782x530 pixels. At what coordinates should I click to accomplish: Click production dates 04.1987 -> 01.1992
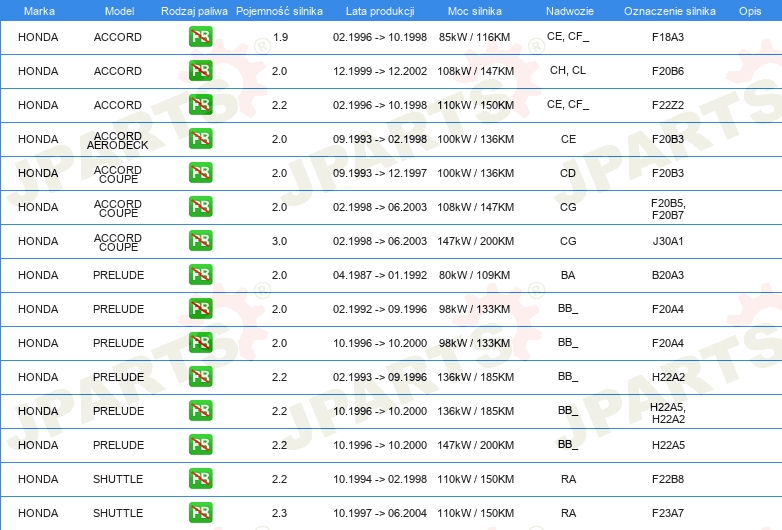[x=380, y=275]
